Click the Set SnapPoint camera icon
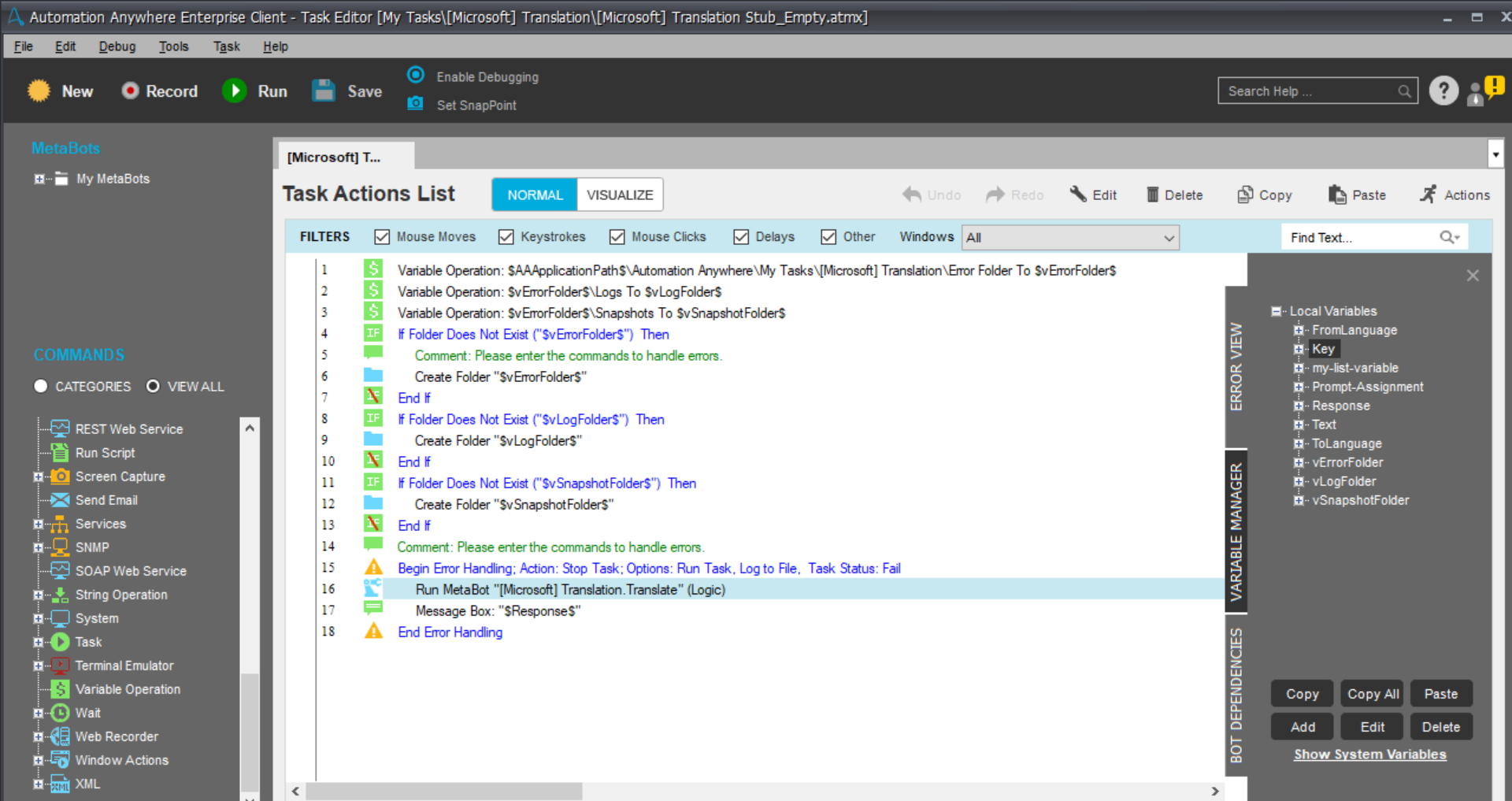The width and height of the screenshot is (1512, 801). tap(415, 104)
